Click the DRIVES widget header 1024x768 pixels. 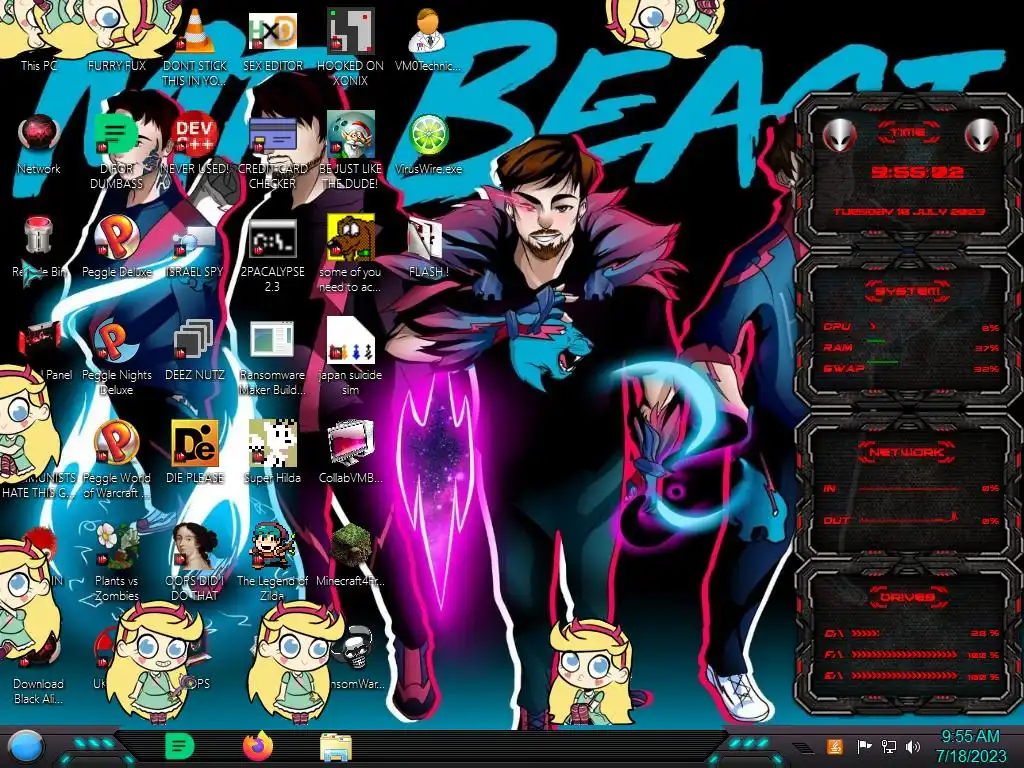coord(907,597)
